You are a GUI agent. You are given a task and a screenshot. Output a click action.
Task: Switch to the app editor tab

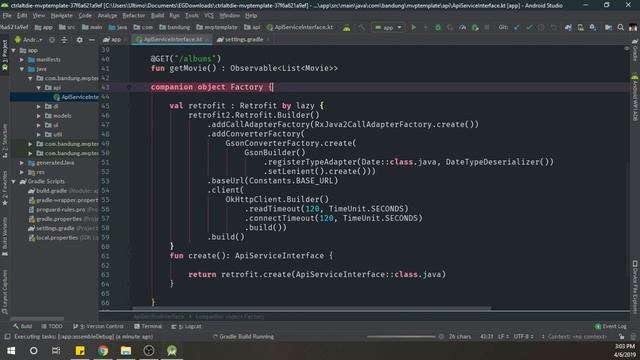115,40
